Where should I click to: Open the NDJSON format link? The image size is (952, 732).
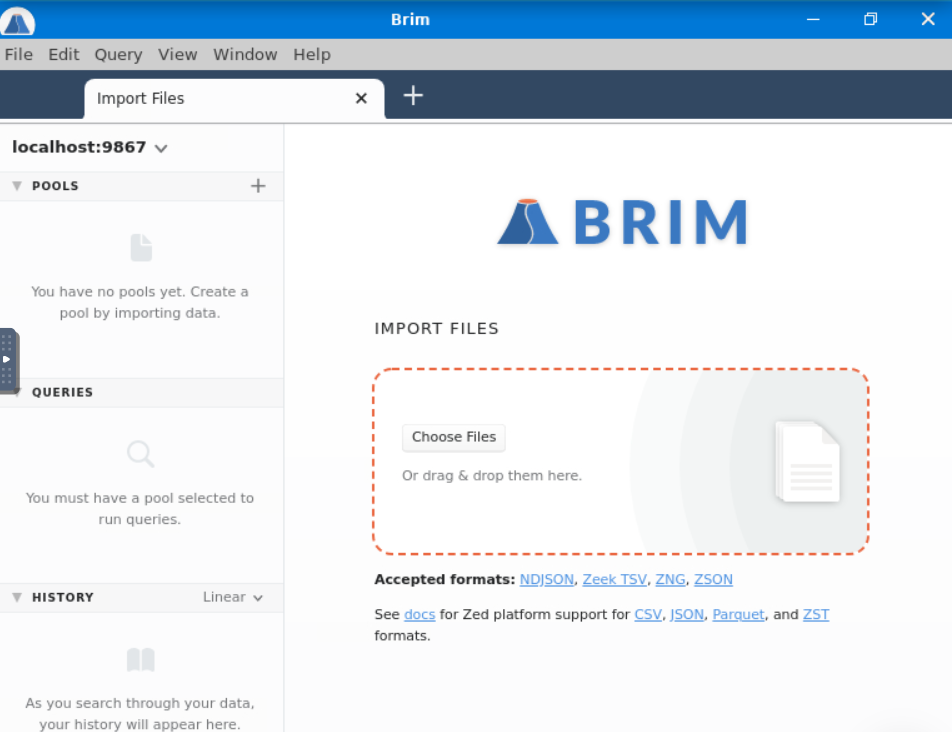pyautogui.click(x=546, y=580)
